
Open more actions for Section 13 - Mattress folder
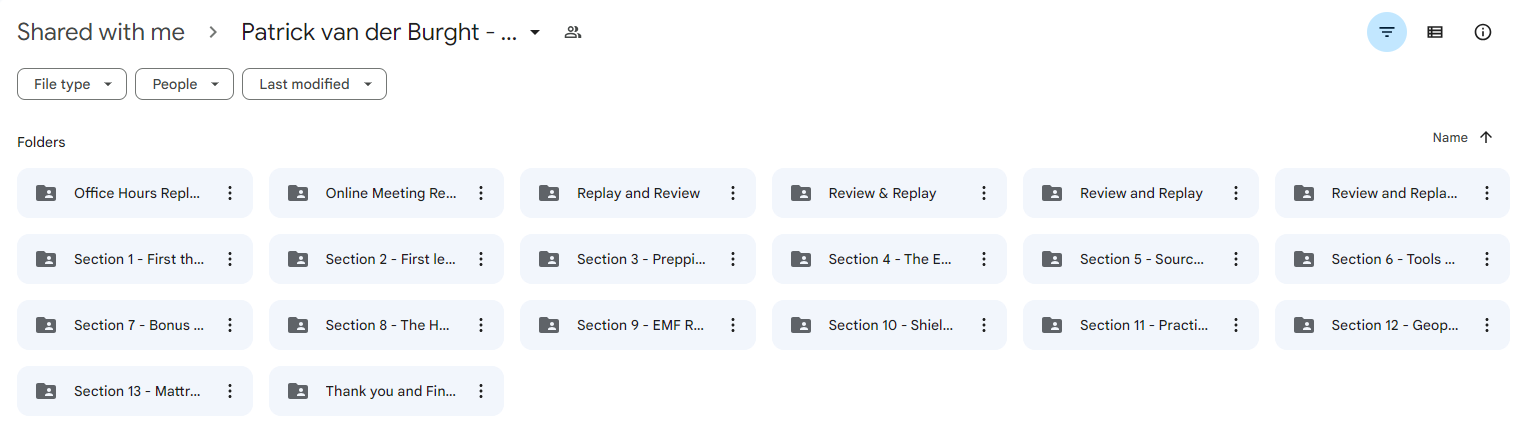click(230, 391)
